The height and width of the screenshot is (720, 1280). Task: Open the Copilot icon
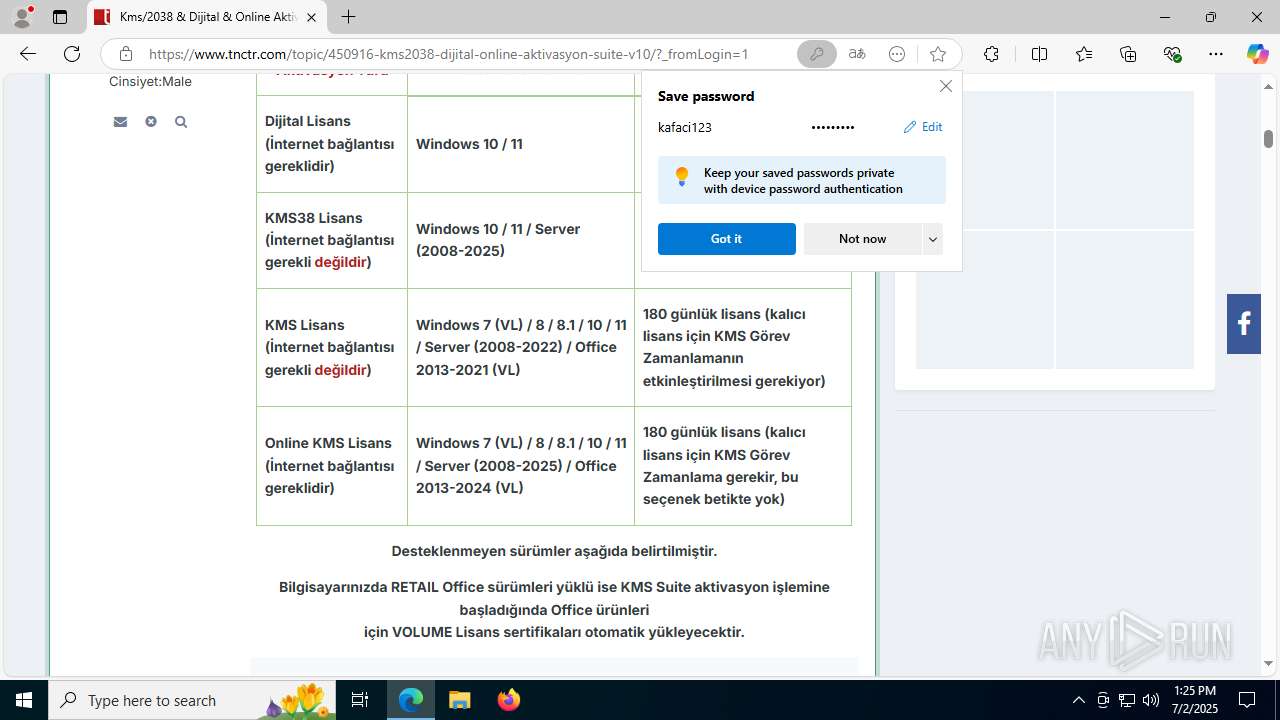(1257, 54)
